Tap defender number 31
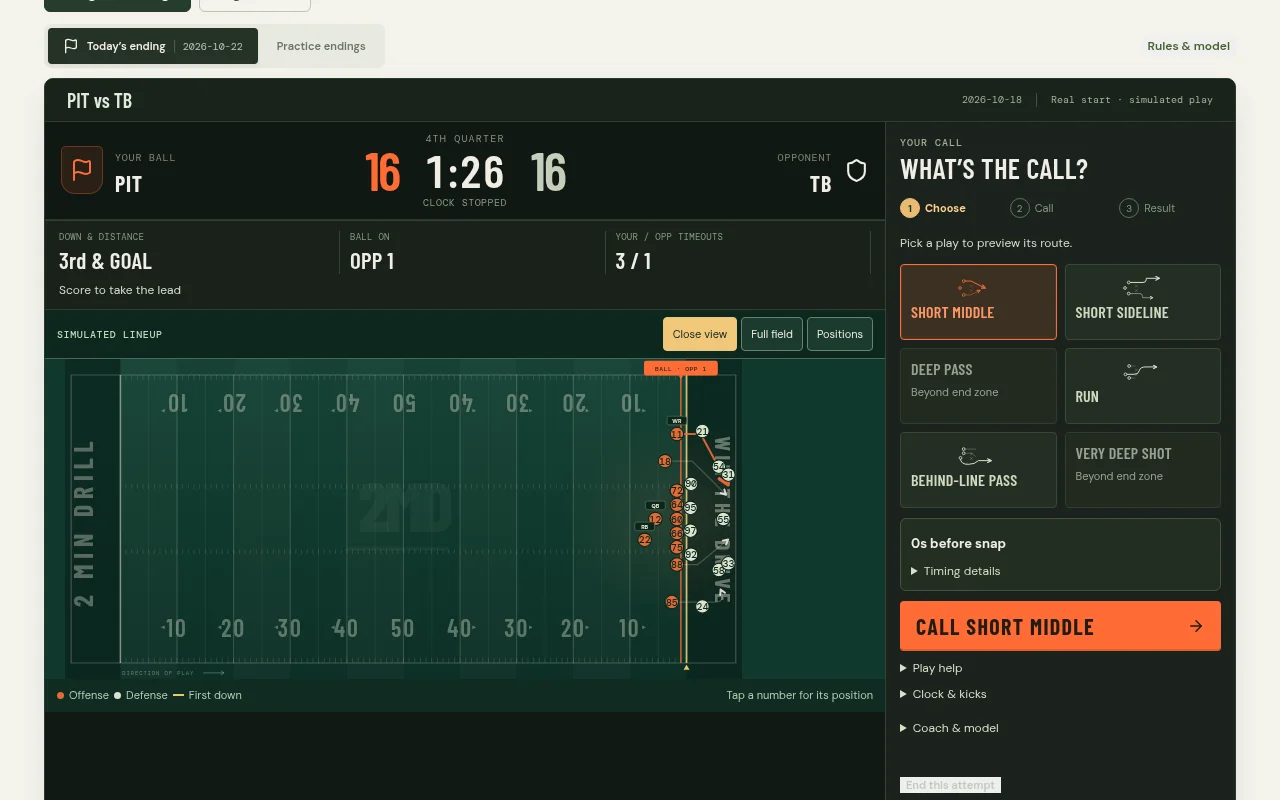The height and width of the screenshot is (800, 1280). pyautogui.click(x=728, y=475)
